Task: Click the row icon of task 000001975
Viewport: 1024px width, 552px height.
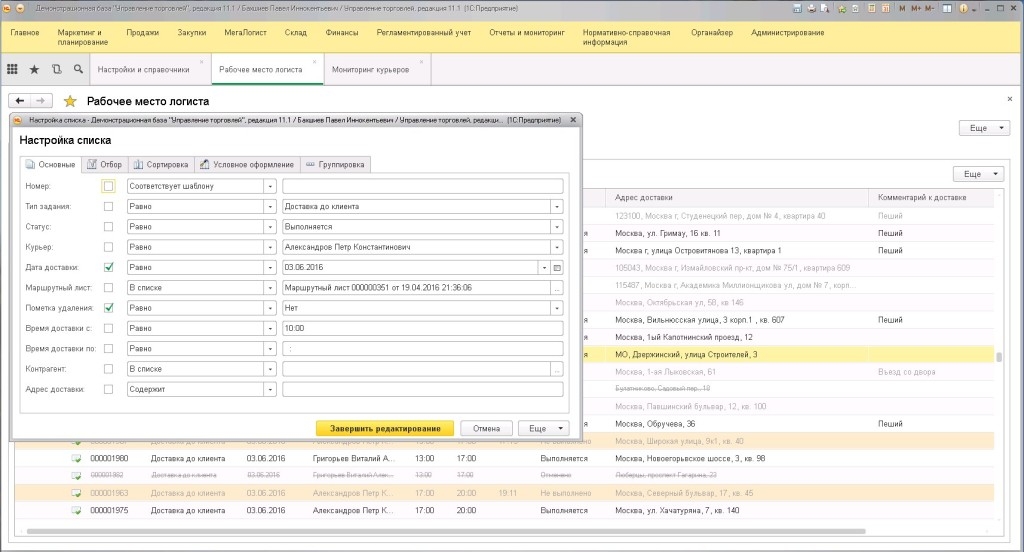Action: pyautogui.click(x=76, y=511)
